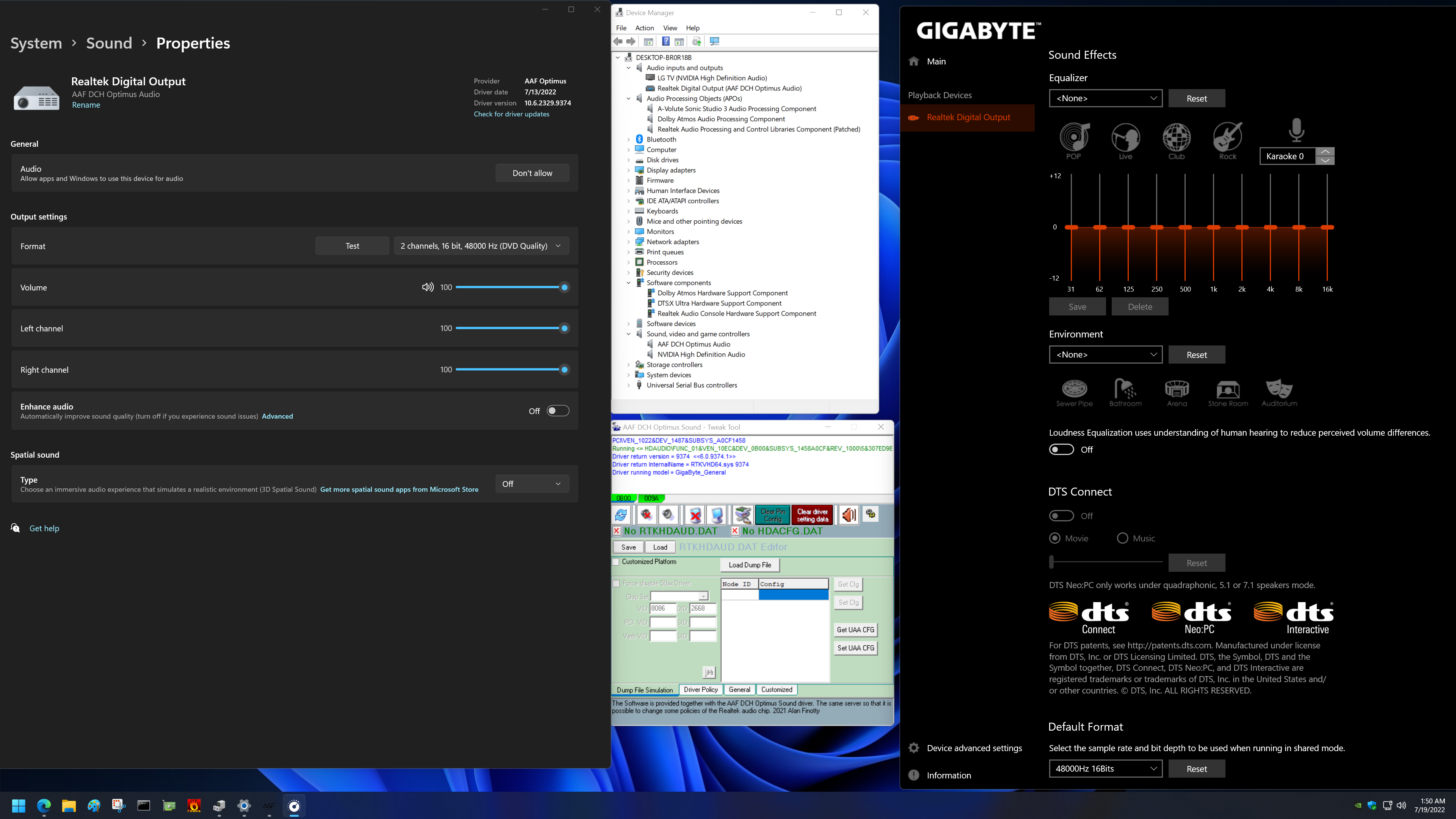Open the View menu in Device Manager
Screen dimensions: 1456x819
pos(670,28)
